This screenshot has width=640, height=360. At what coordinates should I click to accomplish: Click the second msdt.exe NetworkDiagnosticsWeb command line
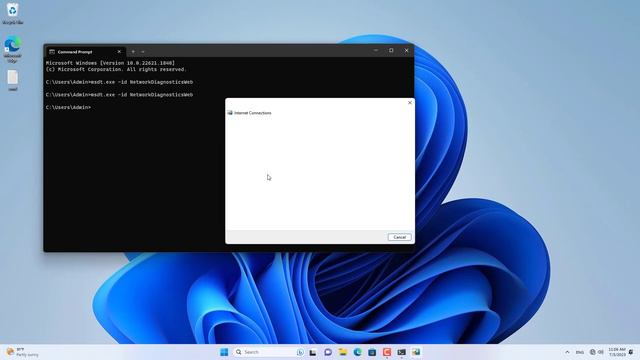119,95
